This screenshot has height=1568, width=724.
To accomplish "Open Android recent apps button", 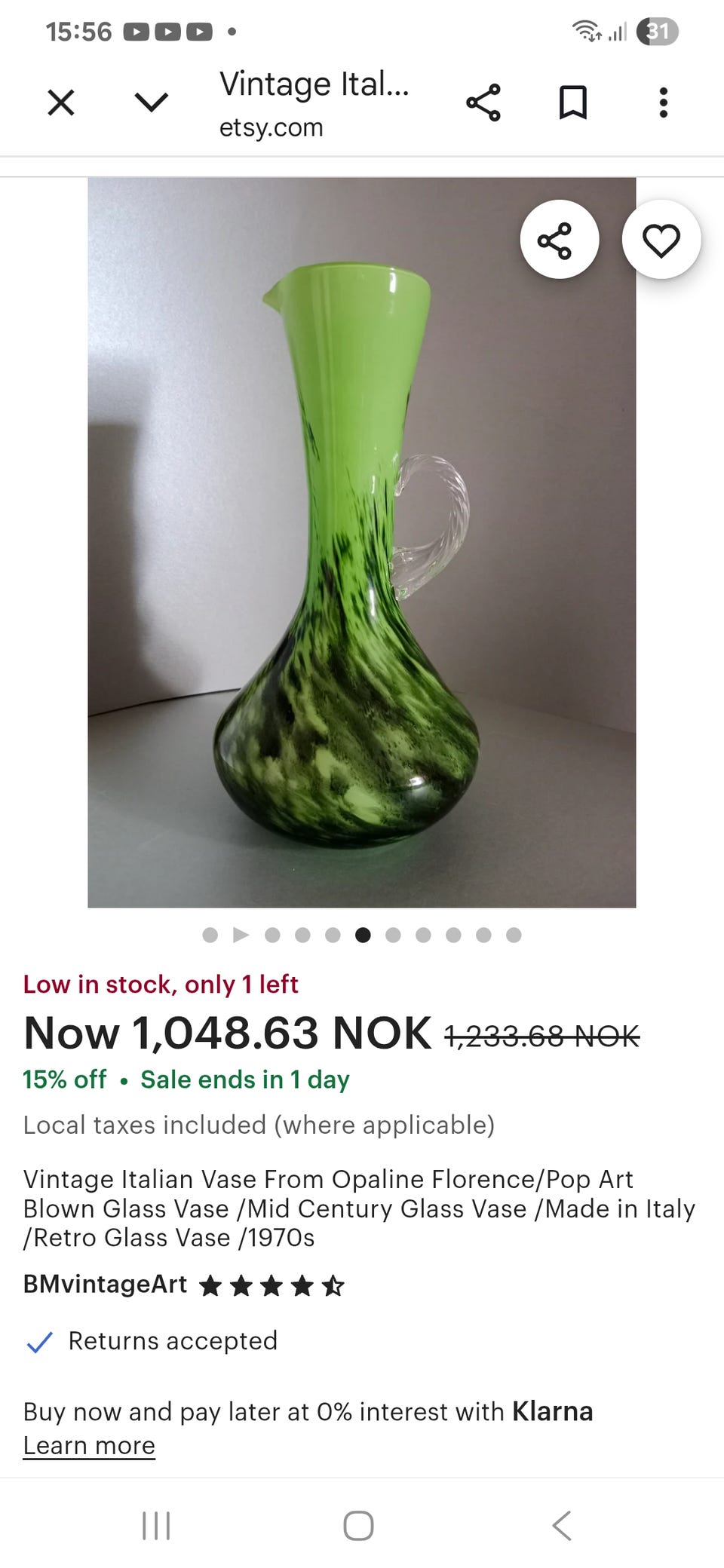I will tap(156, 1526).
